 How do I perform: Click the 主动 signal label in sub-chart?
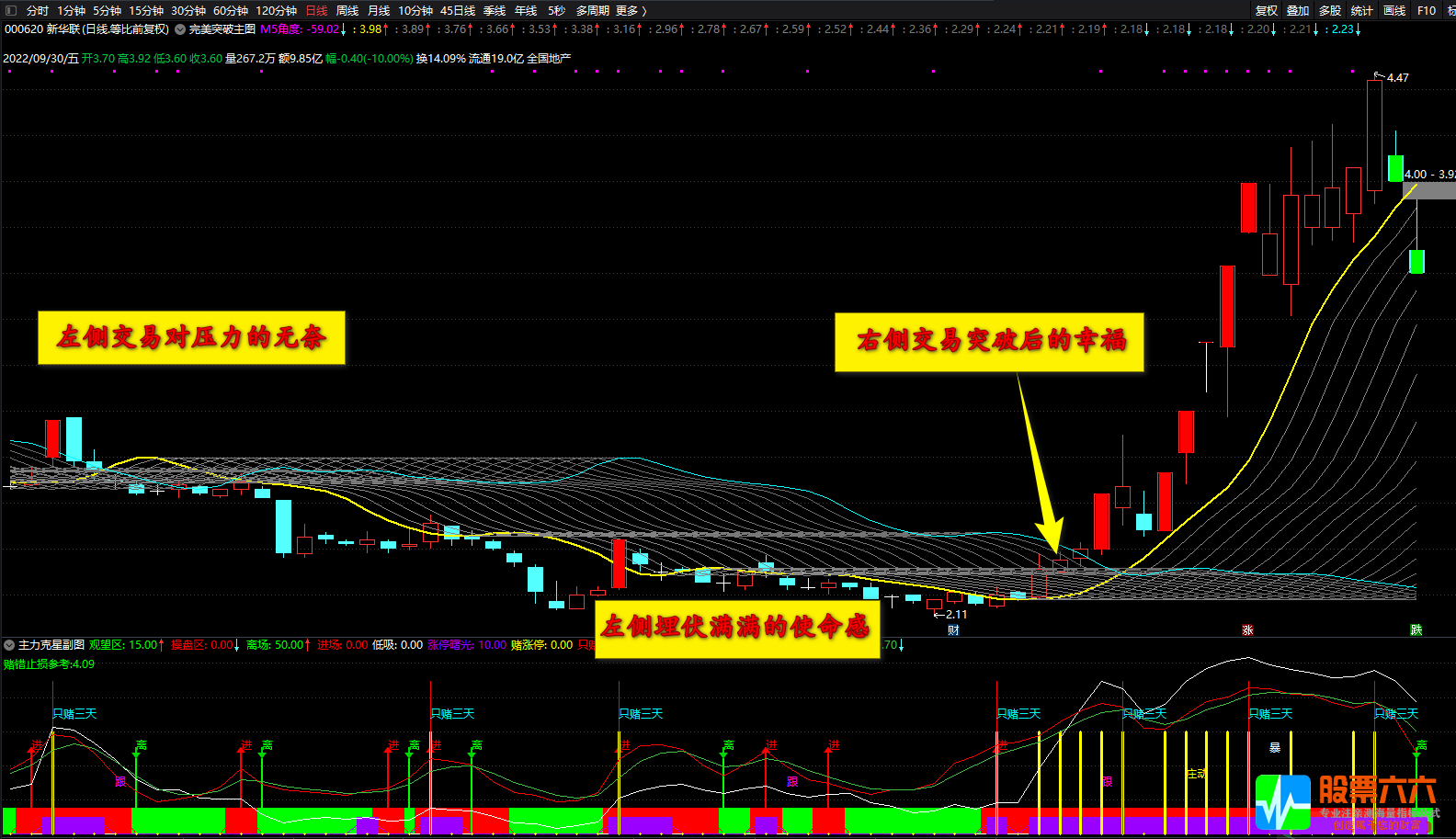1196,775
